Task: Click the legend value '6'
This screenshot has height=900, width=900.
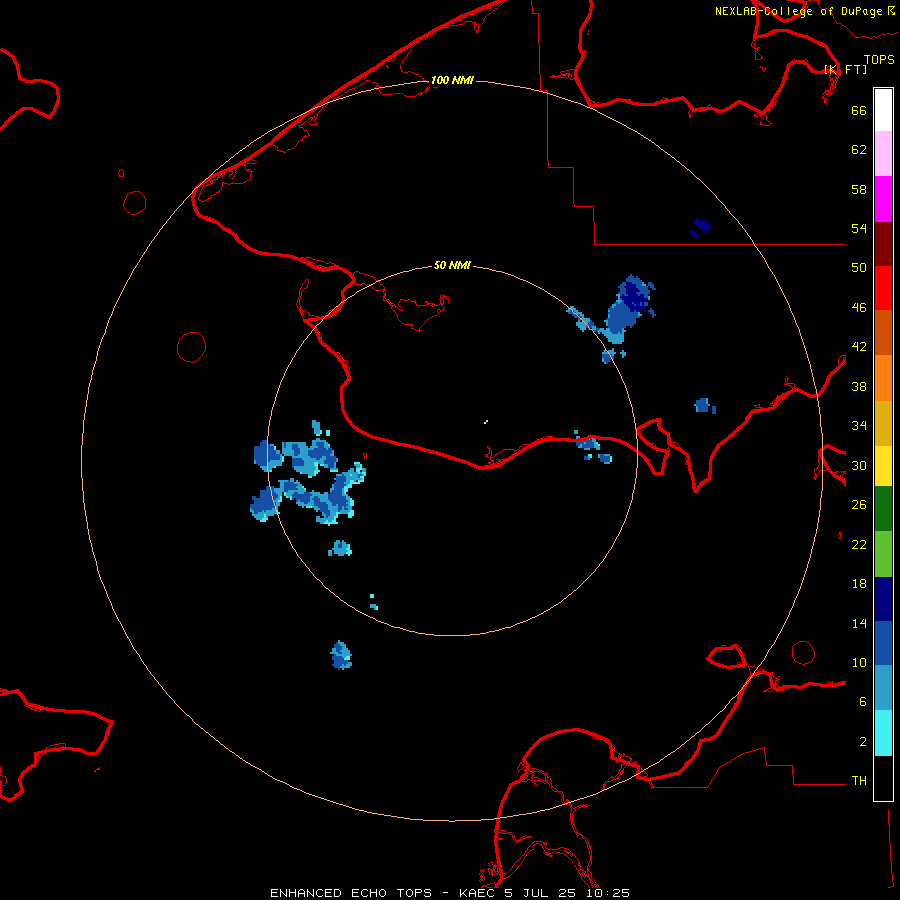Action: pos(863,702)
